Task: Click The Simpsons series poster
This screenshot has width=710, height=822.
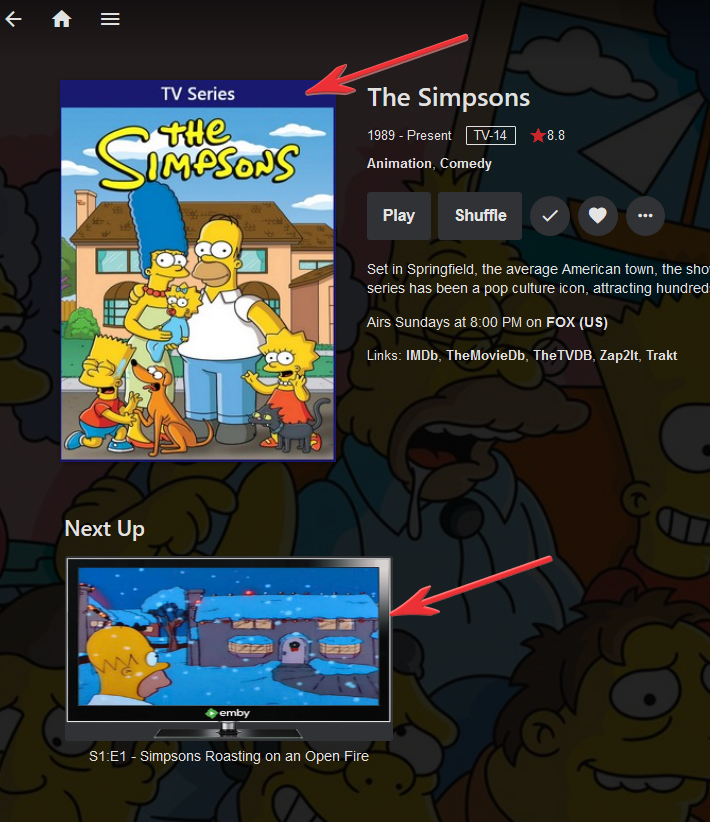Action: 198,271
